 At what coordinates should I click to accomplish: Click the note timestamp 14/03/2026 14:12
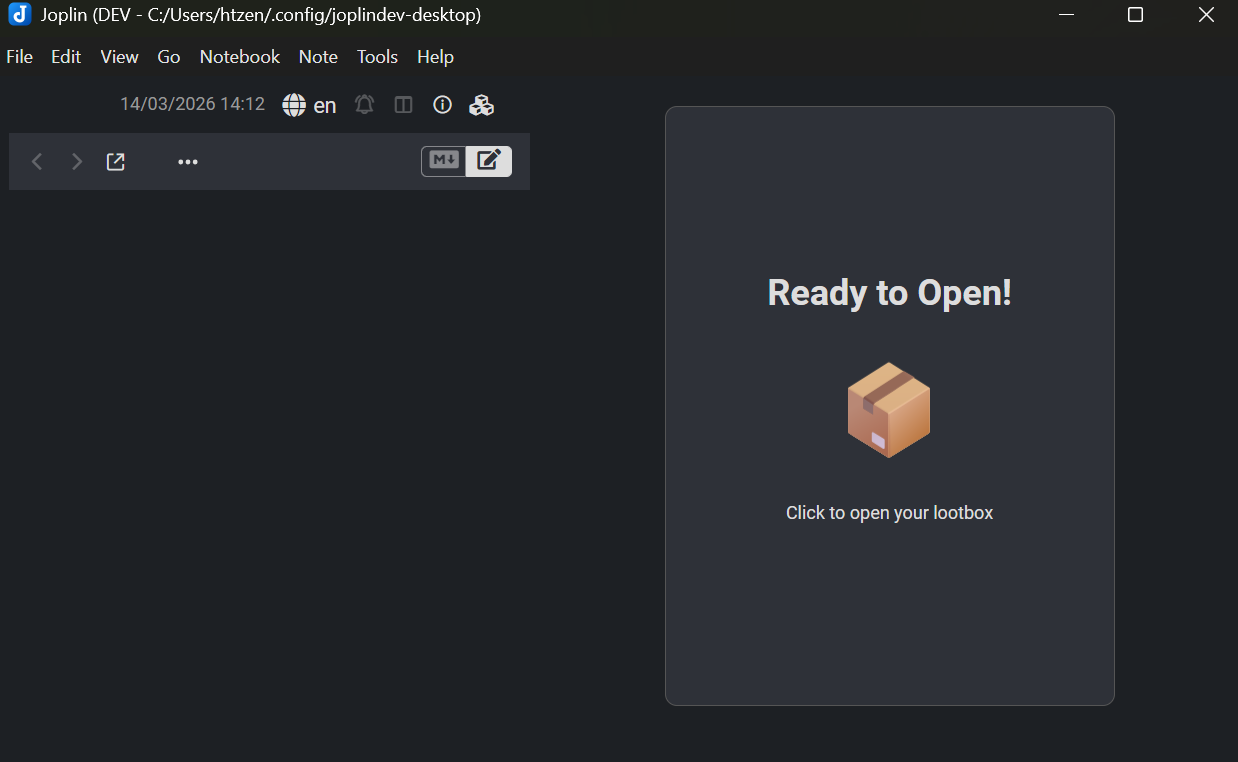(192, 104)
